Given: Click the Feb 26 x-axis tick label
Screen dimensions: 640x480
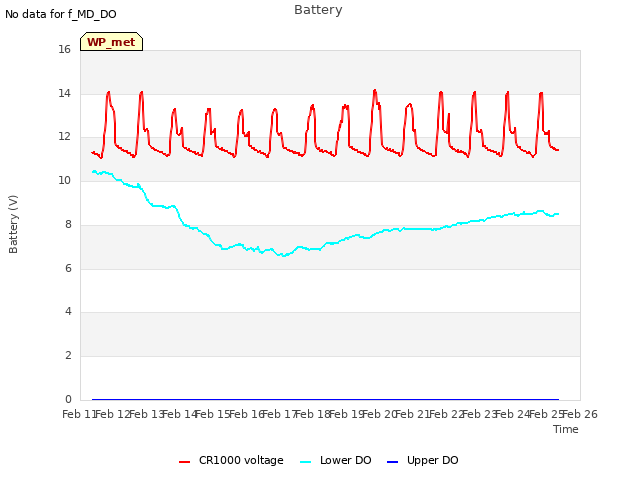Looking at the screenshot, I should point(580,414).
